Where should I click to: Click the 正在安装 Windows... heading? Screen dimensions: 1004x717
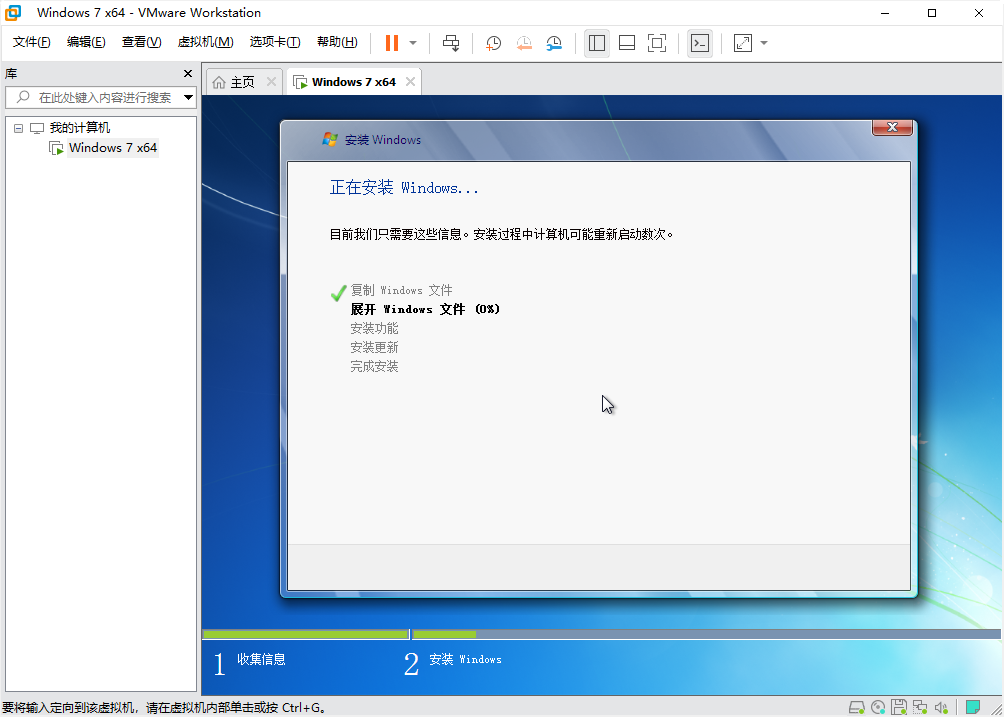(x=404, y=188)
